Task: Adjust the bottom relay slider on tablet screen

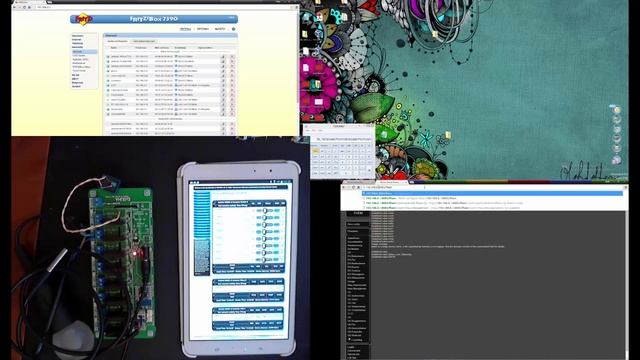Action: [265, 259]
